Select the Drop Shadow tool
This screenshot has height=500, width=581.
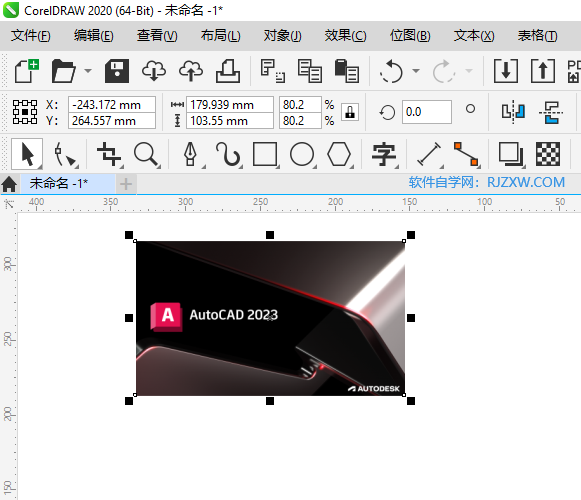[511, 154]
